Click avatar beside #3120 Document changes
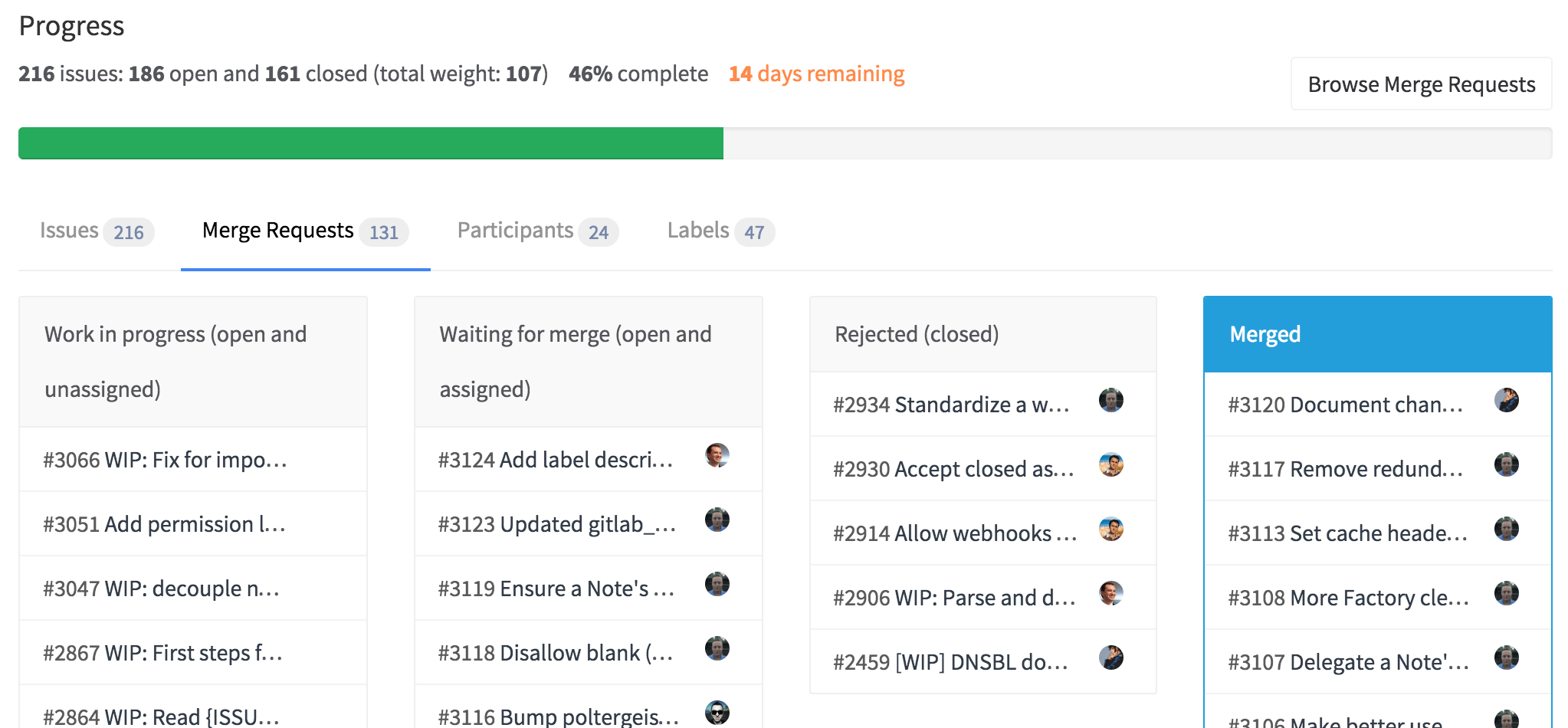The image size is (1568, 728). (1506, 401)
